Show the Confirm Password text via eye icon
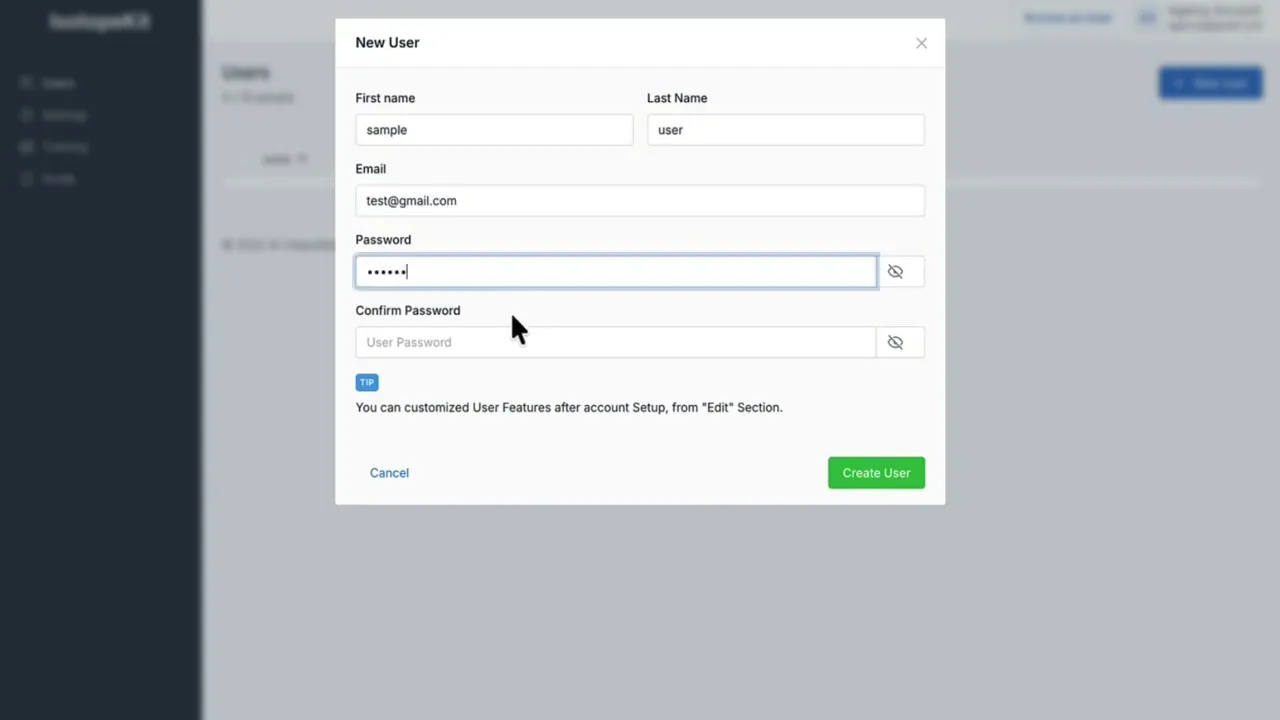This screenshot has width=1280, height=720. pos(895,343)
